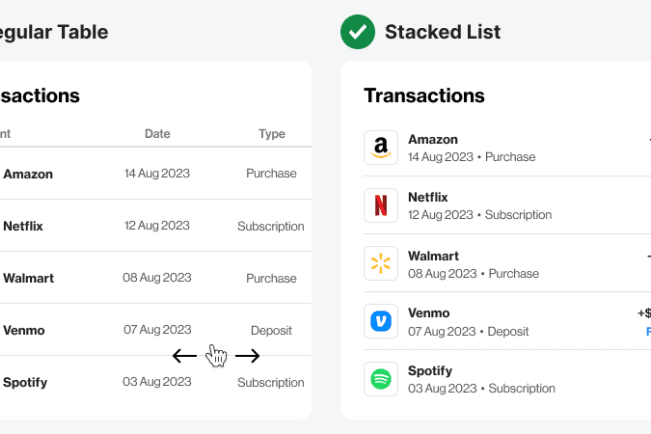Open the Netflix transaction in stacked list
Image resolution: width=651 pixels, height=434 pixels.
pyautogui.click(x=500, y=206)
